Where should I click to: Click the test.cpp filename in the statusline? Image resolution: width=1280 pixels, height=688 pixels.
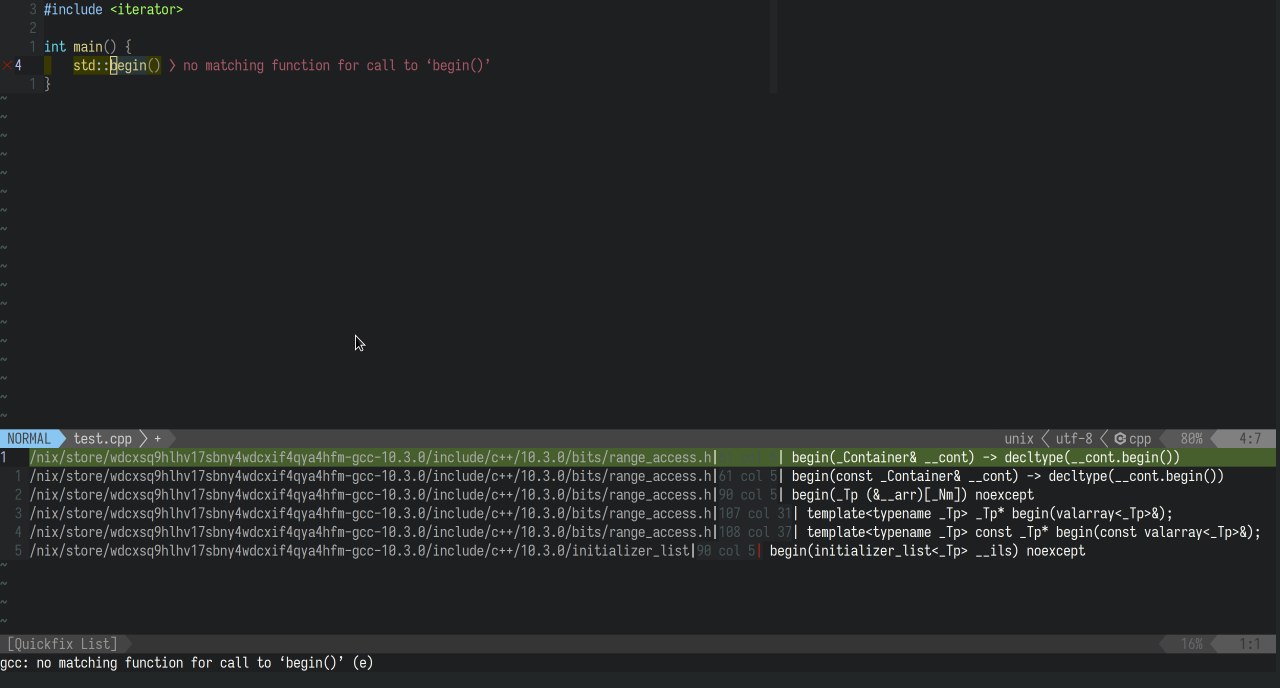102,439
